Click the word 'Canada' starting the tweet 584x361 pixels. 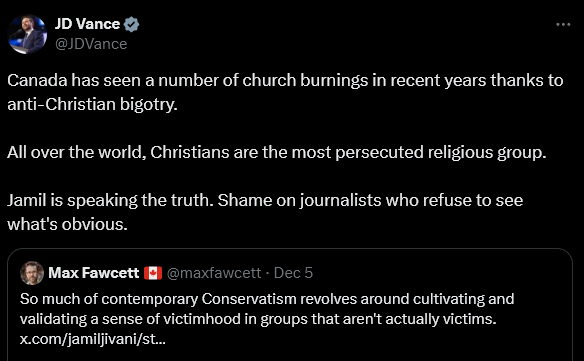(x=37, y=80)
